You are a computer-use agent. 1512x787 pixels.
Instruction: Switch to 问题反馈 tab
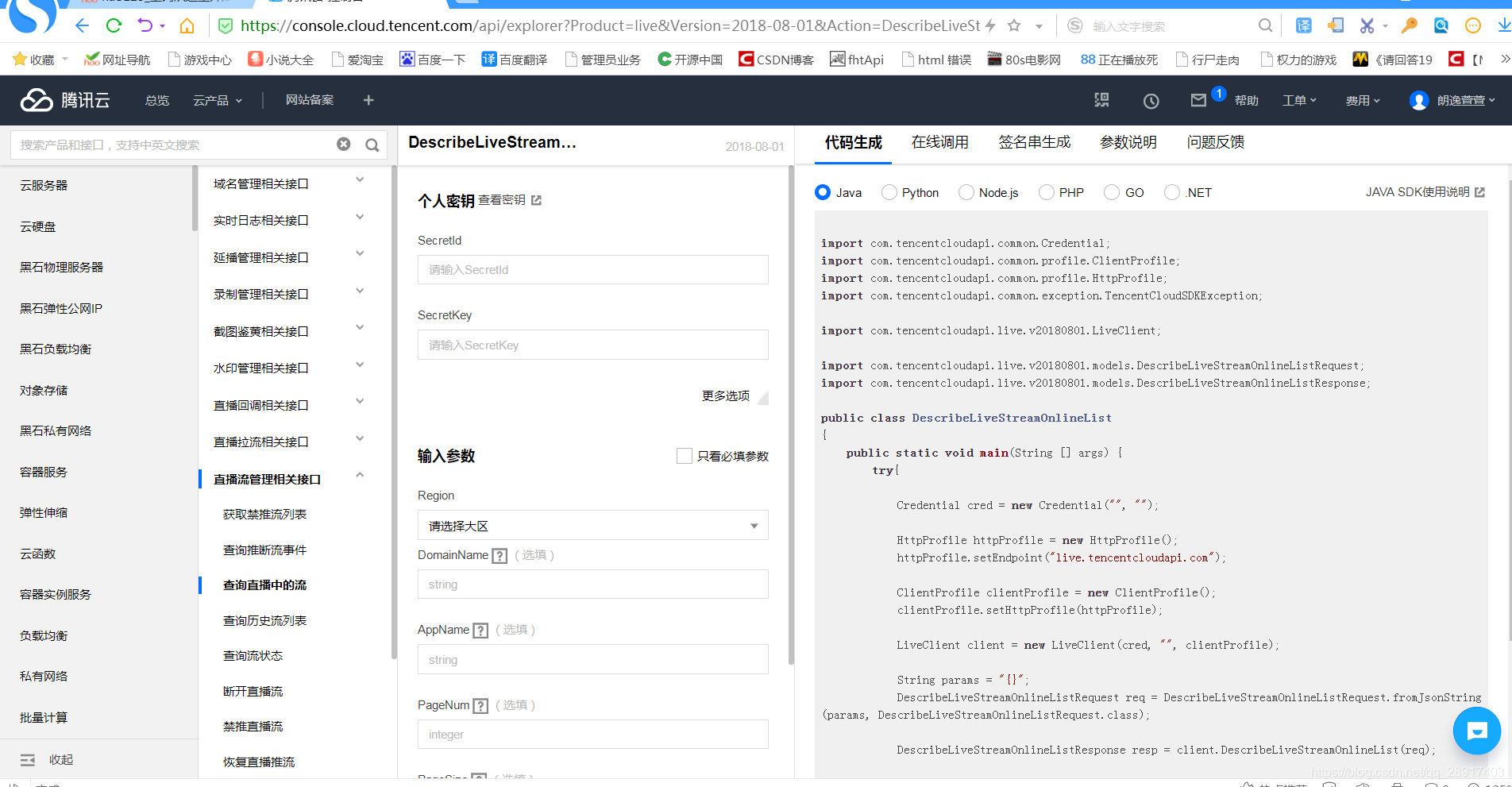1216,142
